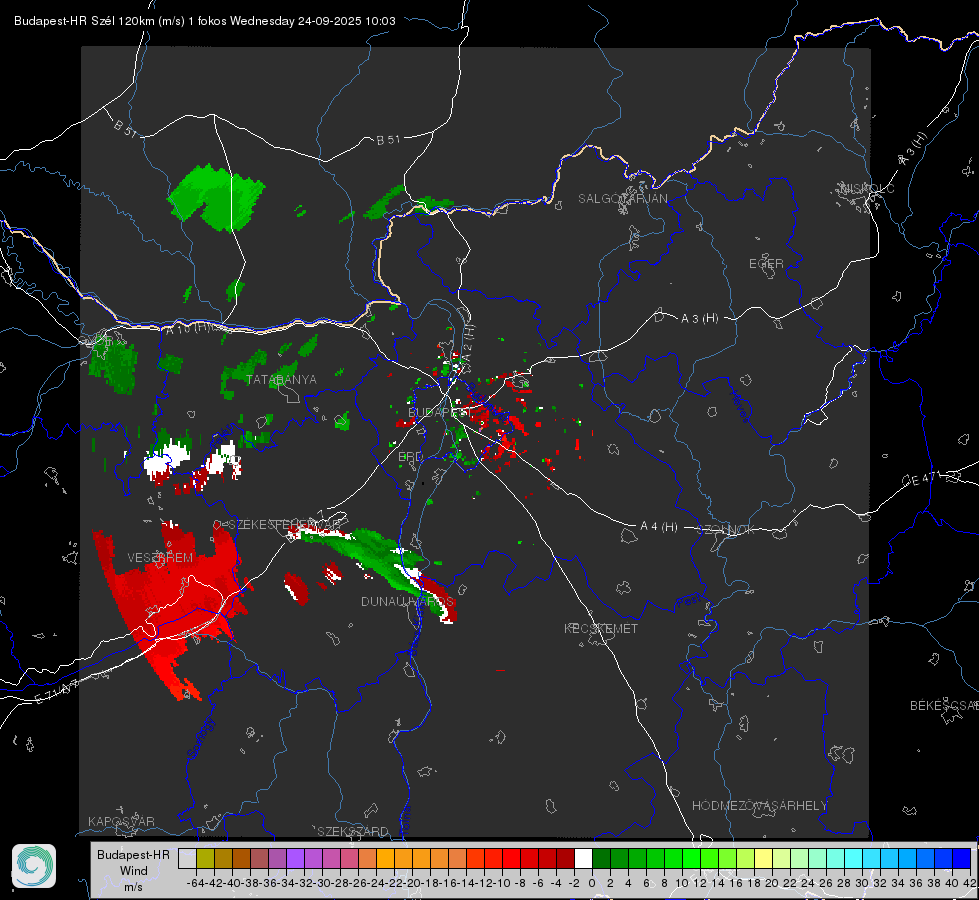Click the HÓDMEZŐVÁSÁRHELY city label
This screenshot has width=979, height=900.
point(759,806)
